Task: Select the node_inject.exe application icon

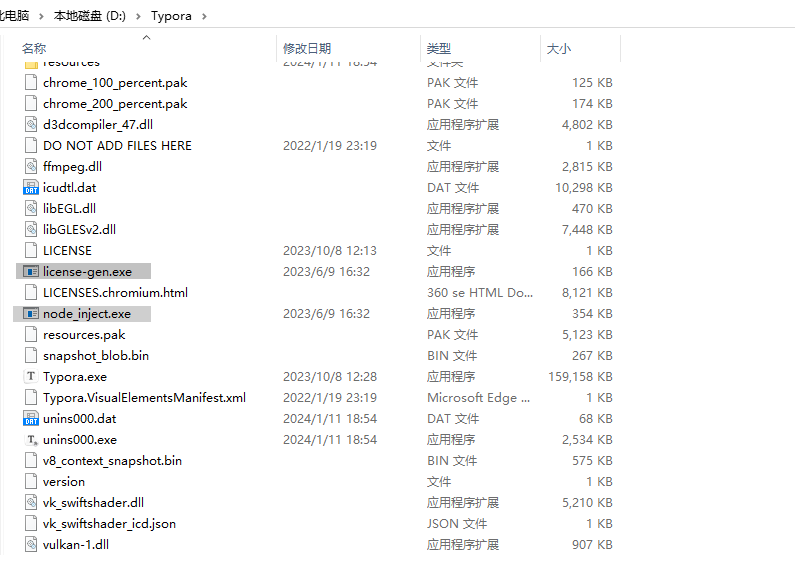Action: 31,314
